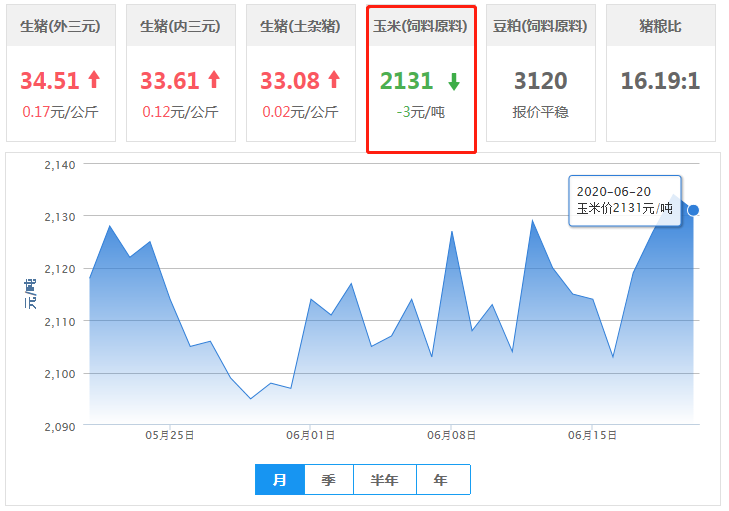Image resolution: width=729 pixels, height=511 pixels.
Task: Click the 16.19:1 pig-grain ratio value
Action: click(661, 80)
